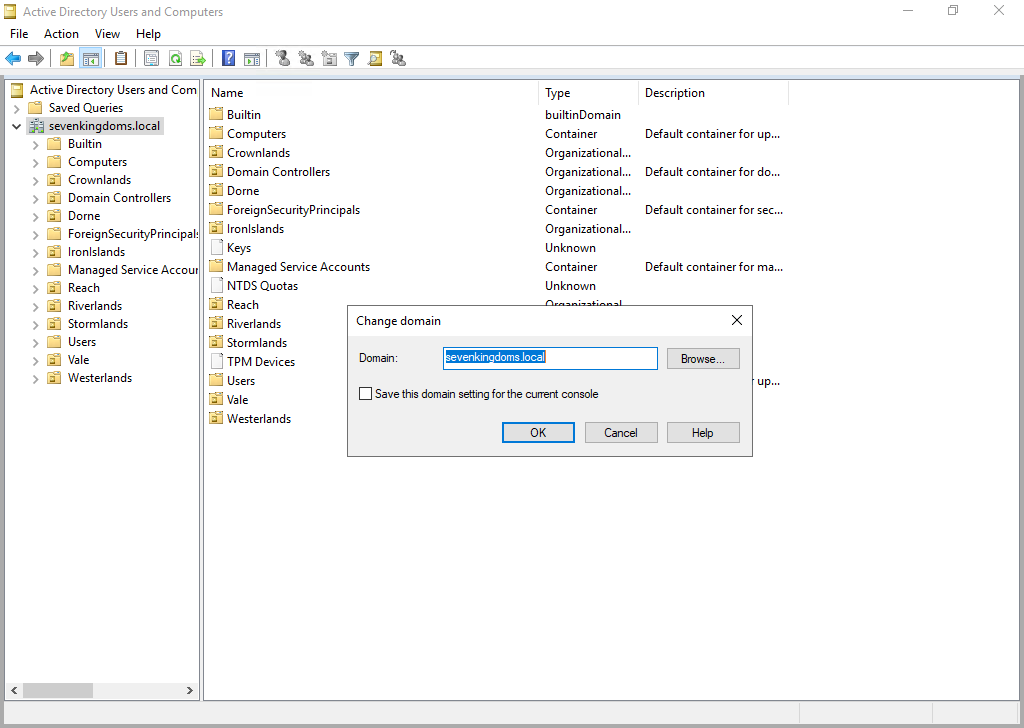Click the green Refresh toolbar icon
The height and width of the screenshot is (728, 1024).
pos(175,59)
